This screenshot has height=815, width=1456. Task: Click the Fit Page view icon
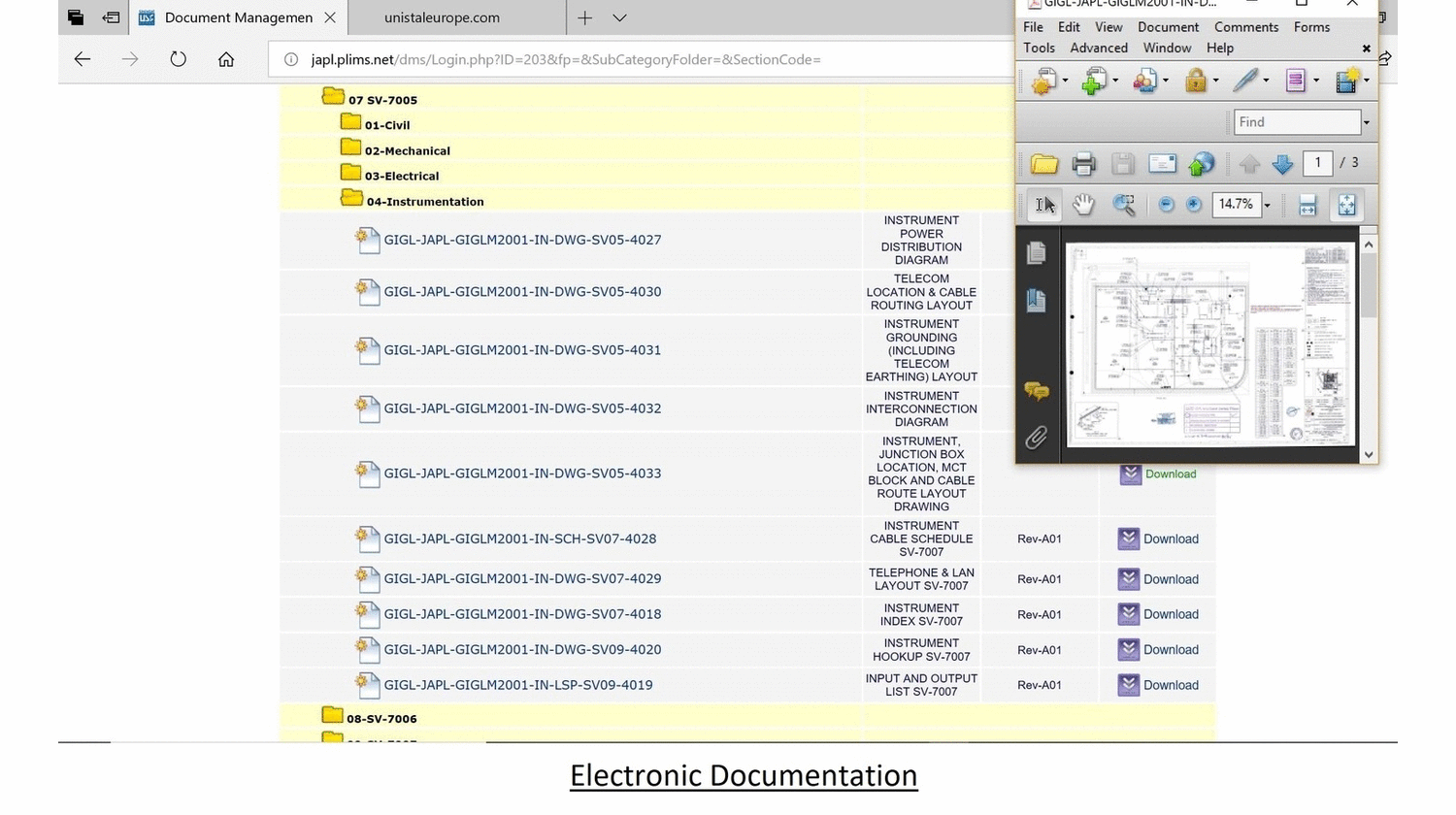tap(1347, 205)
